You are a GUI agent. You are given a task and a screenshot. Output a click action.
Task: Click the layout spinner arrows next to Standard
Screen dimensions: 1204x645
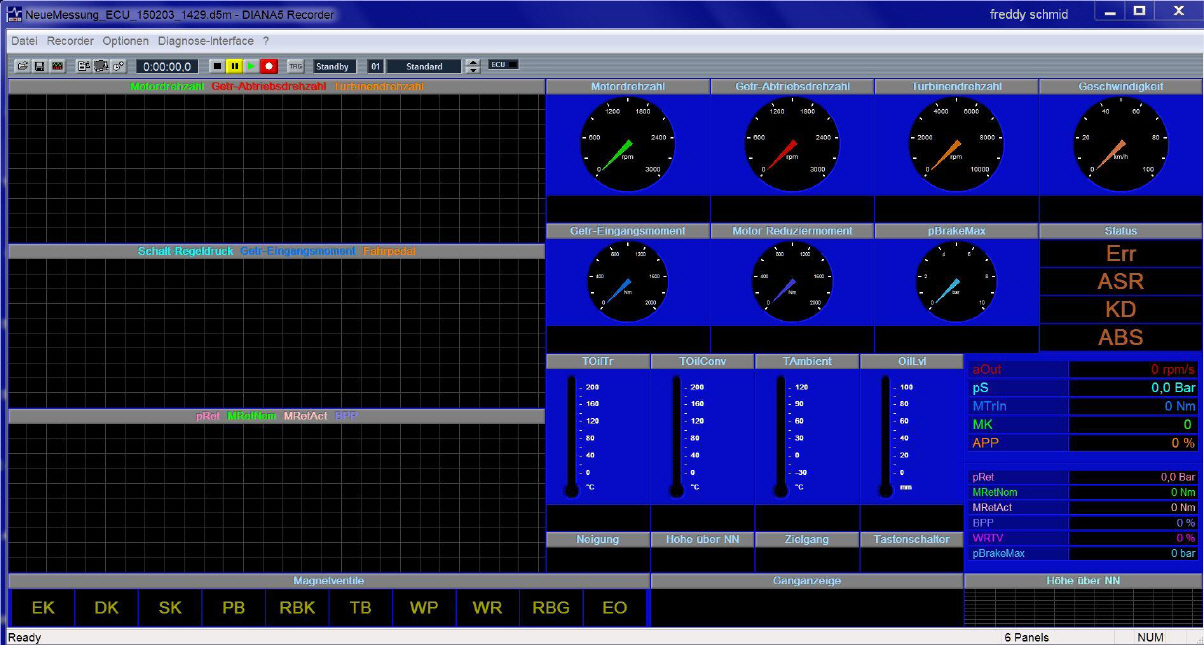(472, 66)
